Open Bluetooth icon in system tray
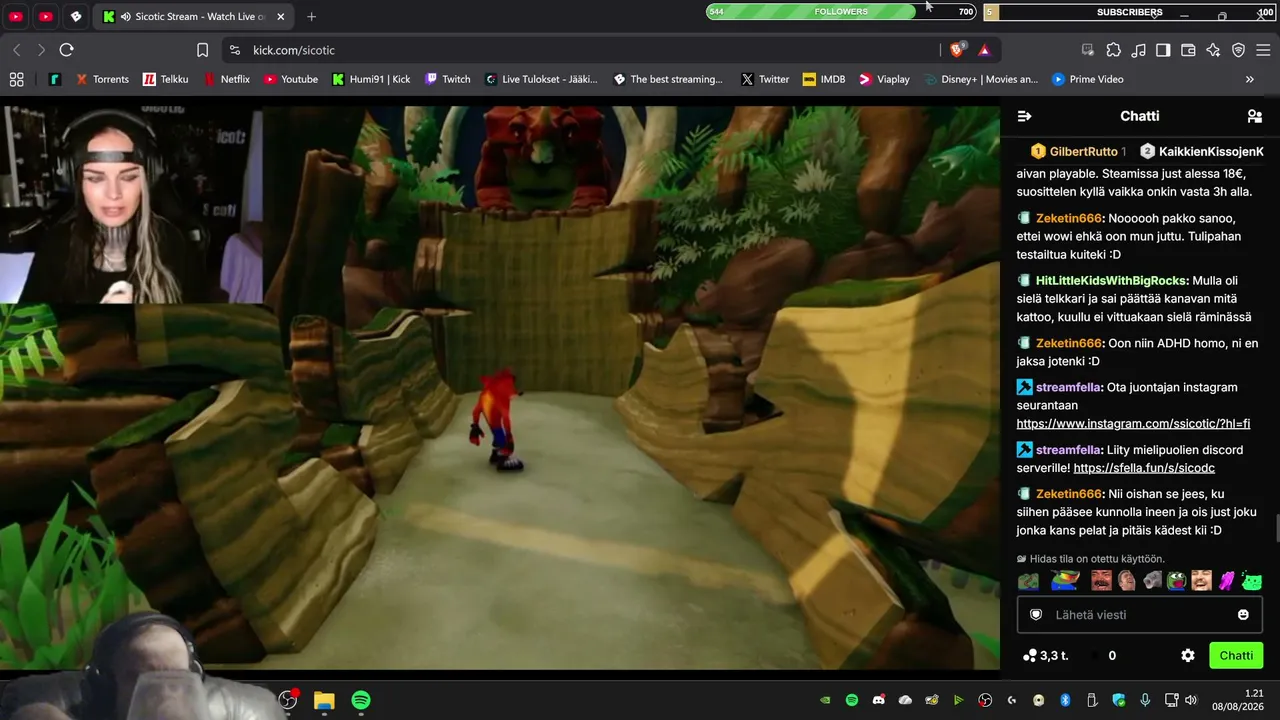The width and height of the screenshot is (1280, 720). click(x=1065, y=700)
